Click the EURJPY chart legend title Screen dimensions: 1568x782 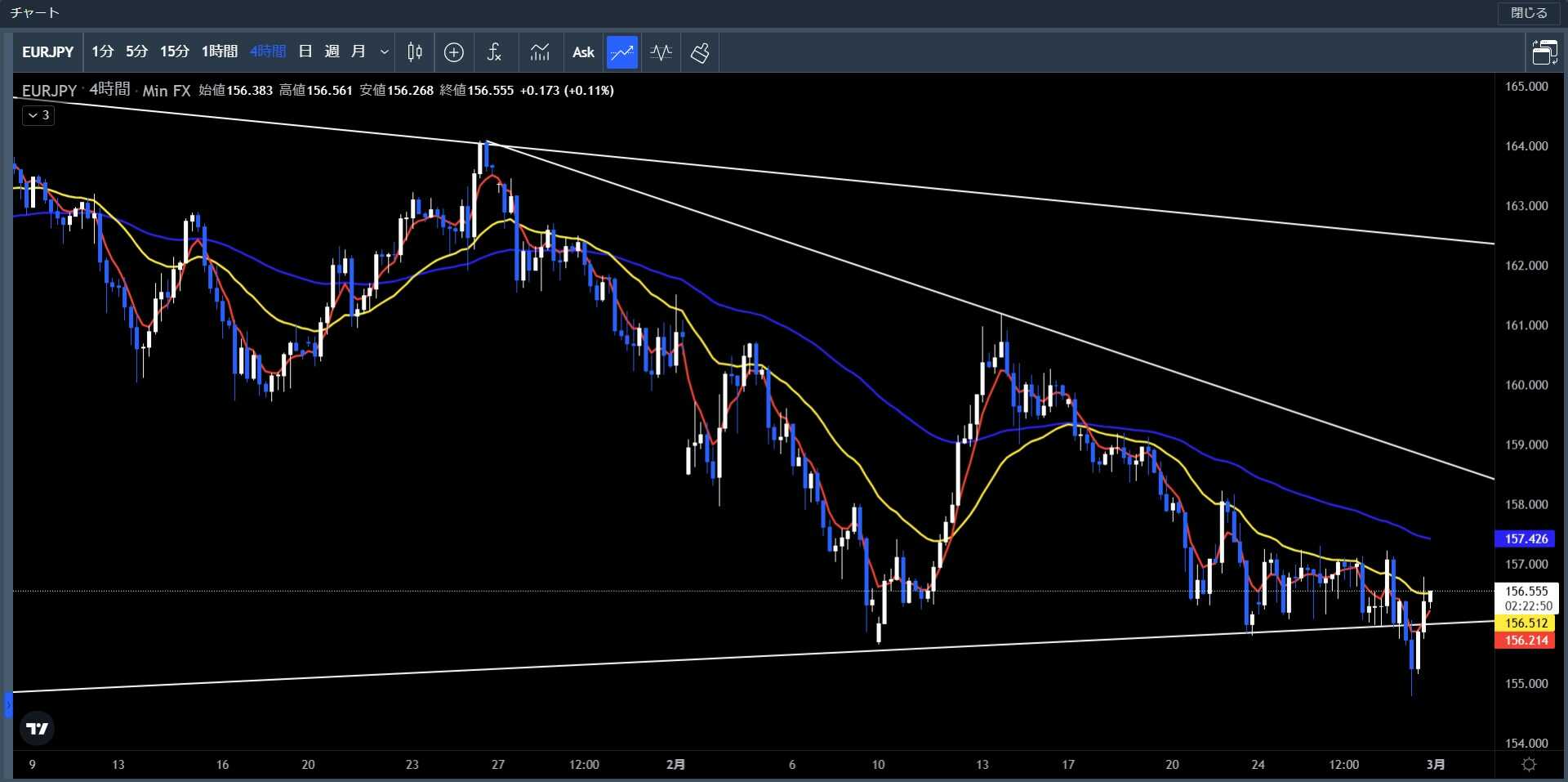coord(49,90)
